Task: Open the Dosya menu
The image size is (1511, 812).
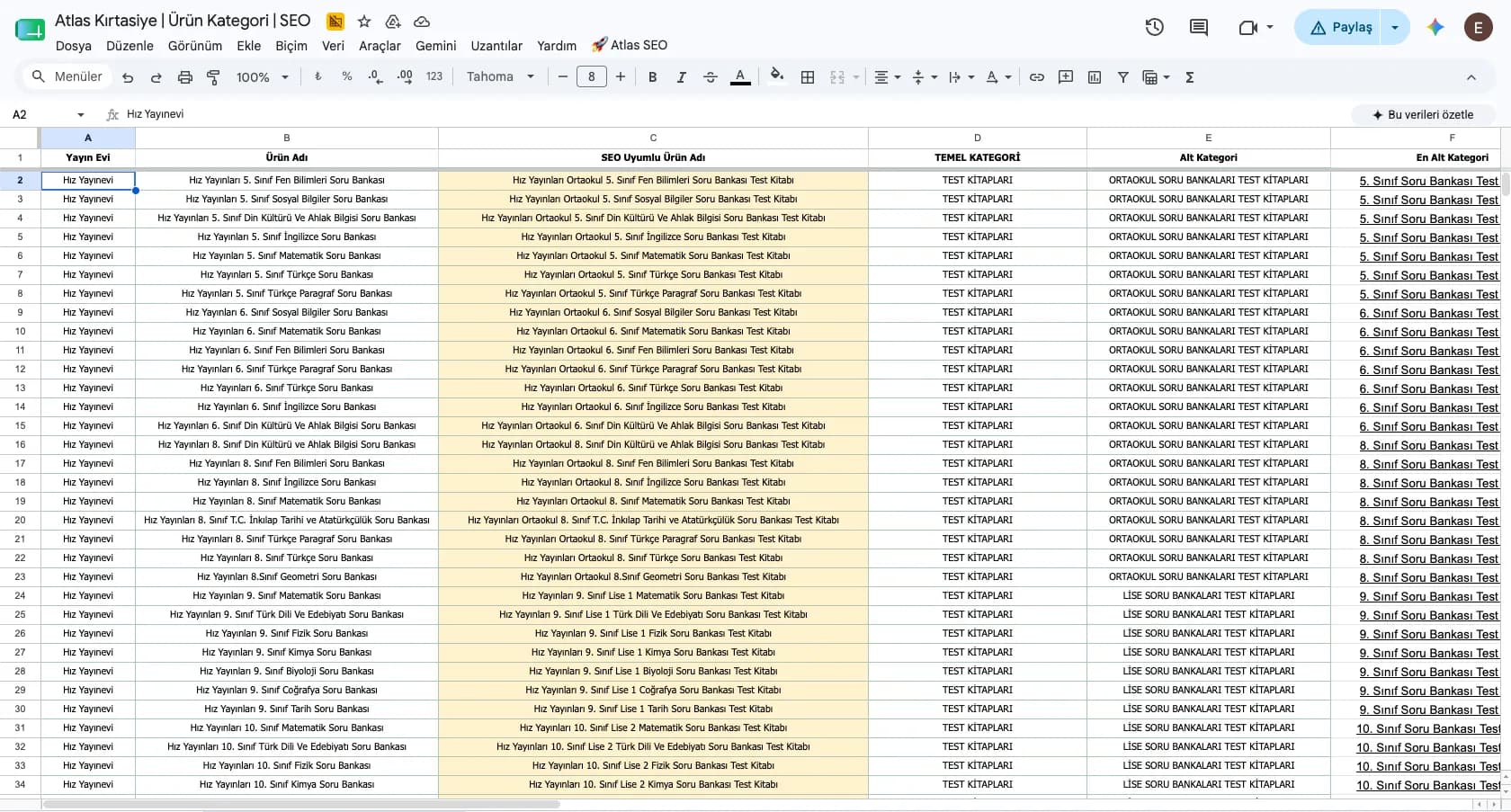Action: [x=74, y=46]
